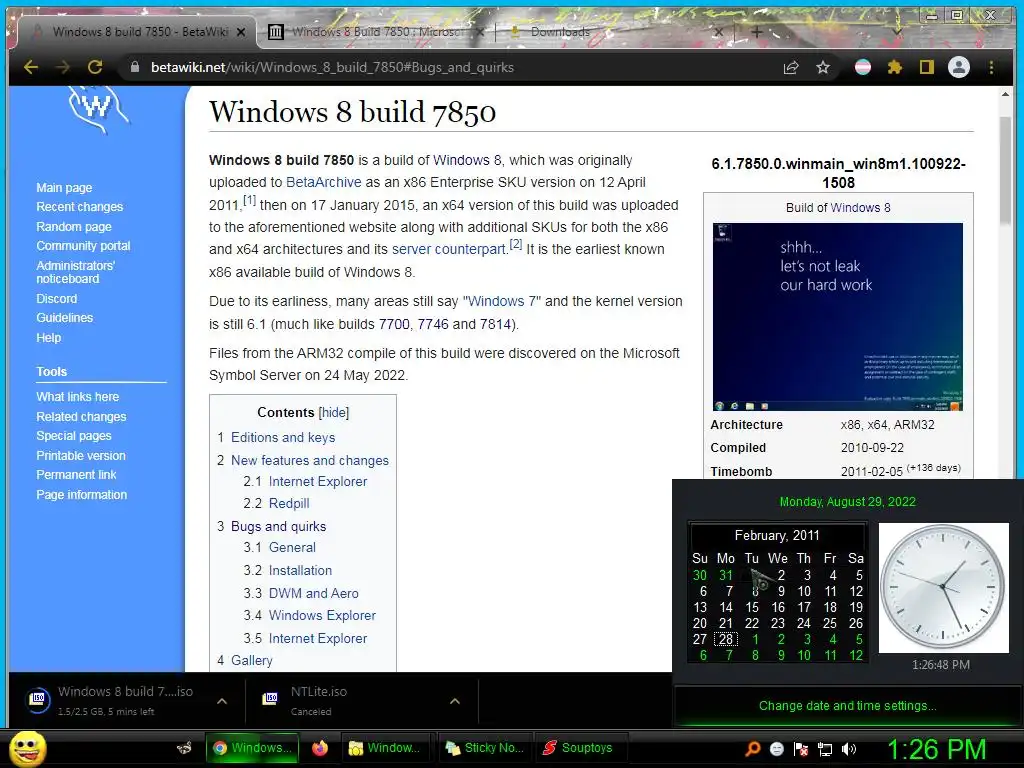View site information padlock icon
1024x768 pixels.
pyautogui.click(x=135, y=67)
